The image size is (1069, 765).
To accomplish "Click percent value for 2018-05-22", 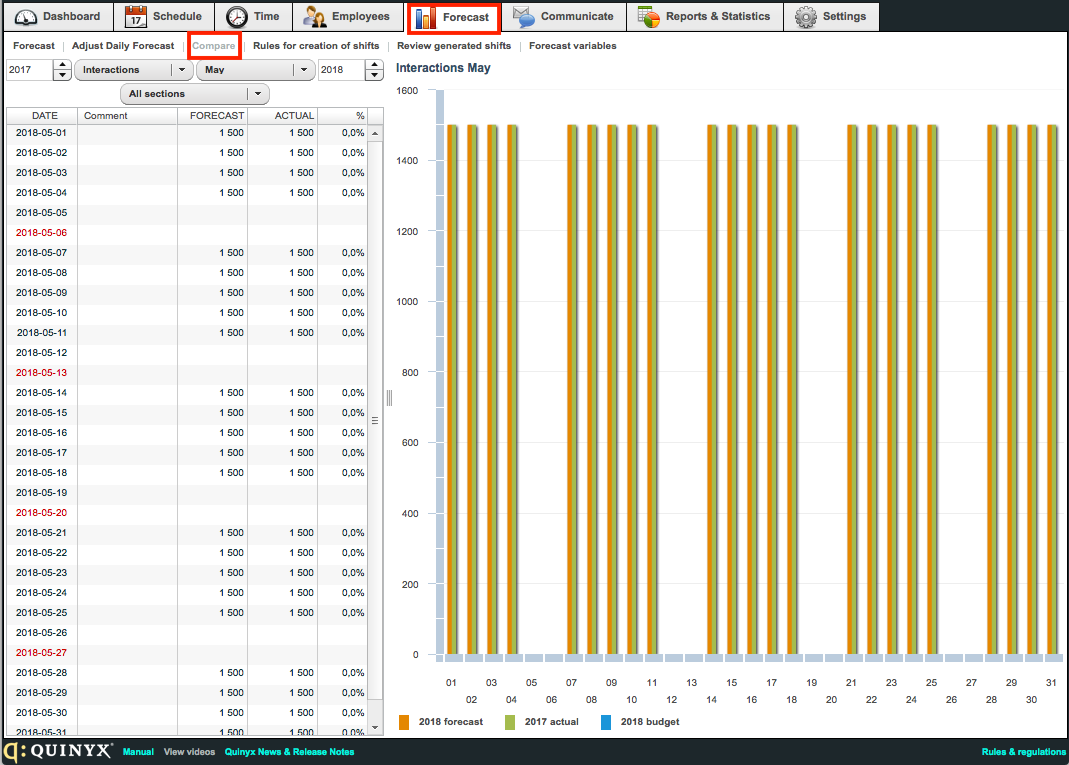I will (x=353, y=552).
